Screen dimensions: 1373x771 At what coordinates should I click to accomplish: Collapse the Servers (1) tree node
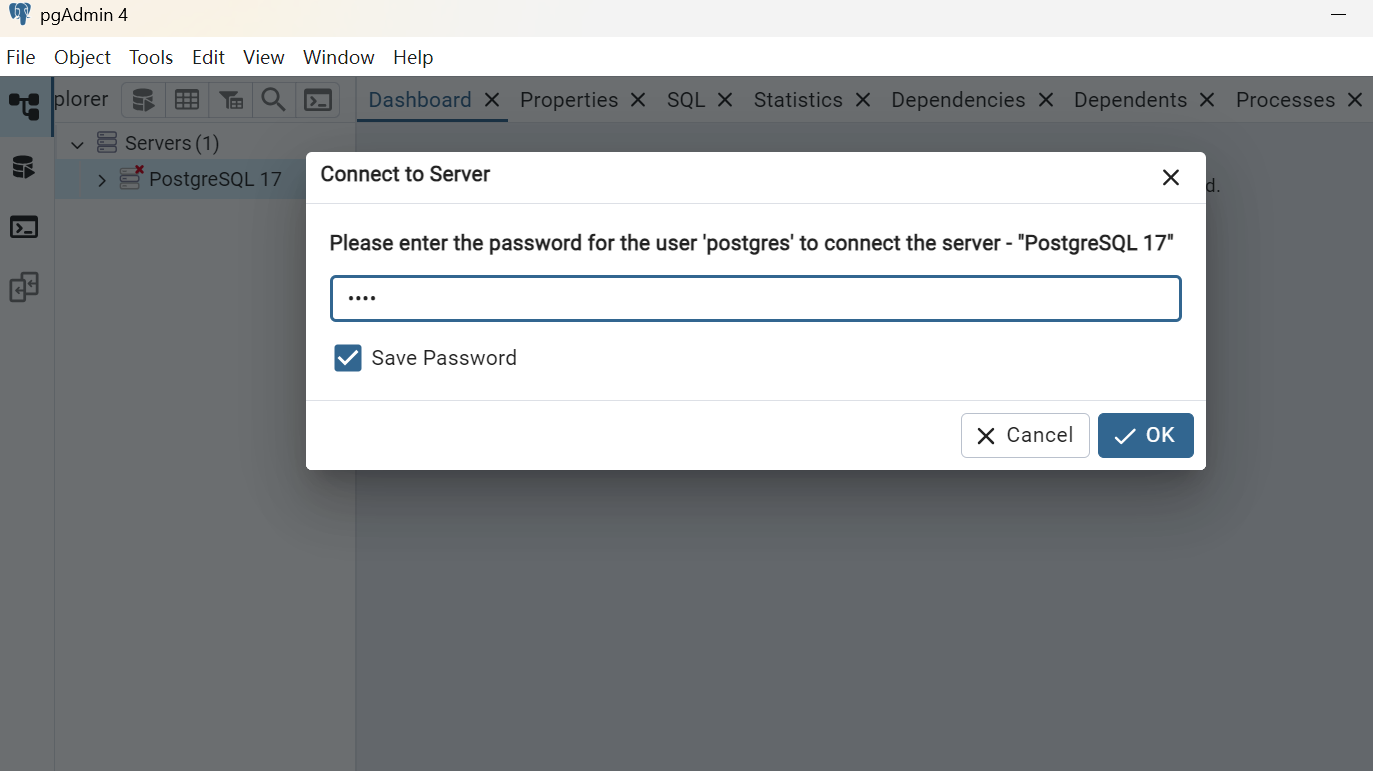(77, 144)
